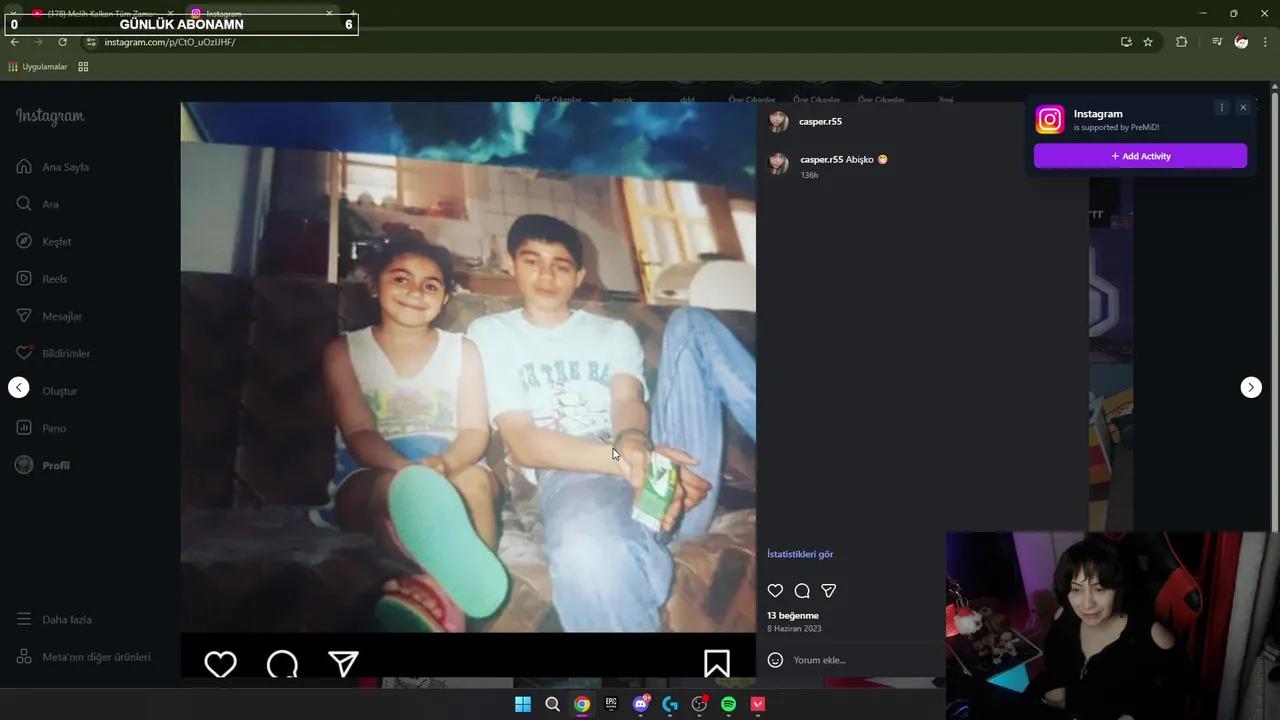Switch to the YouTube Melih Kalkan tab

pos(100,13)
